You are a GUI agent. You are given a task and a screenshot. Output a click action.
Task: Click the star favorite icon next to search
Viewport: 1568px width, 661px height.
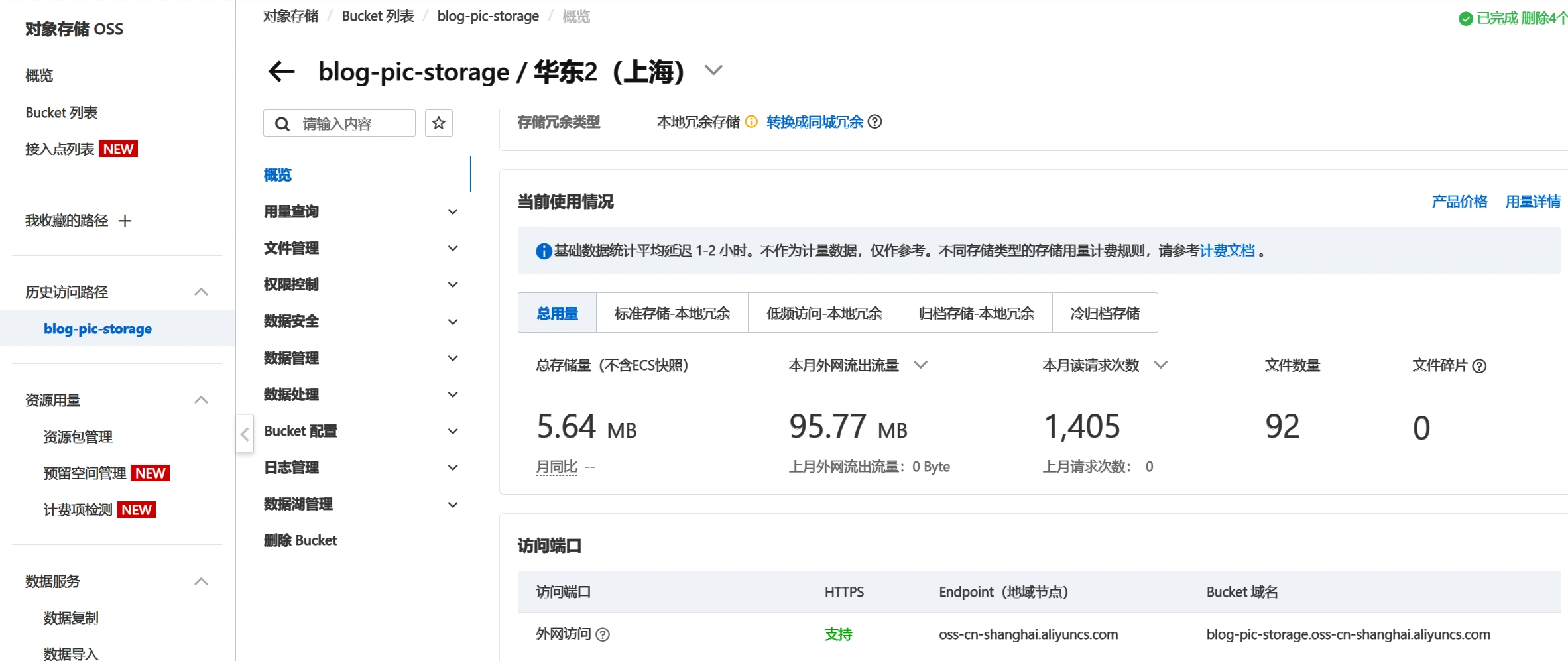[439, 123]
